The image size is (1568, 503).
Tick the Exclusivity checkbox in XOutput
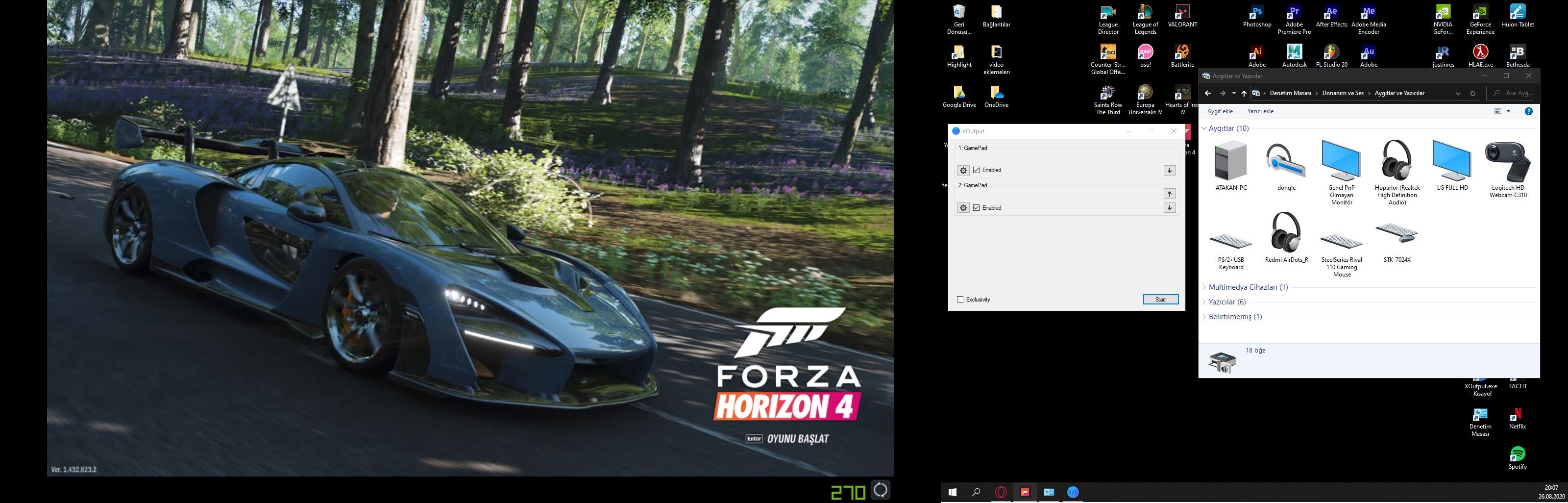pos(960,300)
